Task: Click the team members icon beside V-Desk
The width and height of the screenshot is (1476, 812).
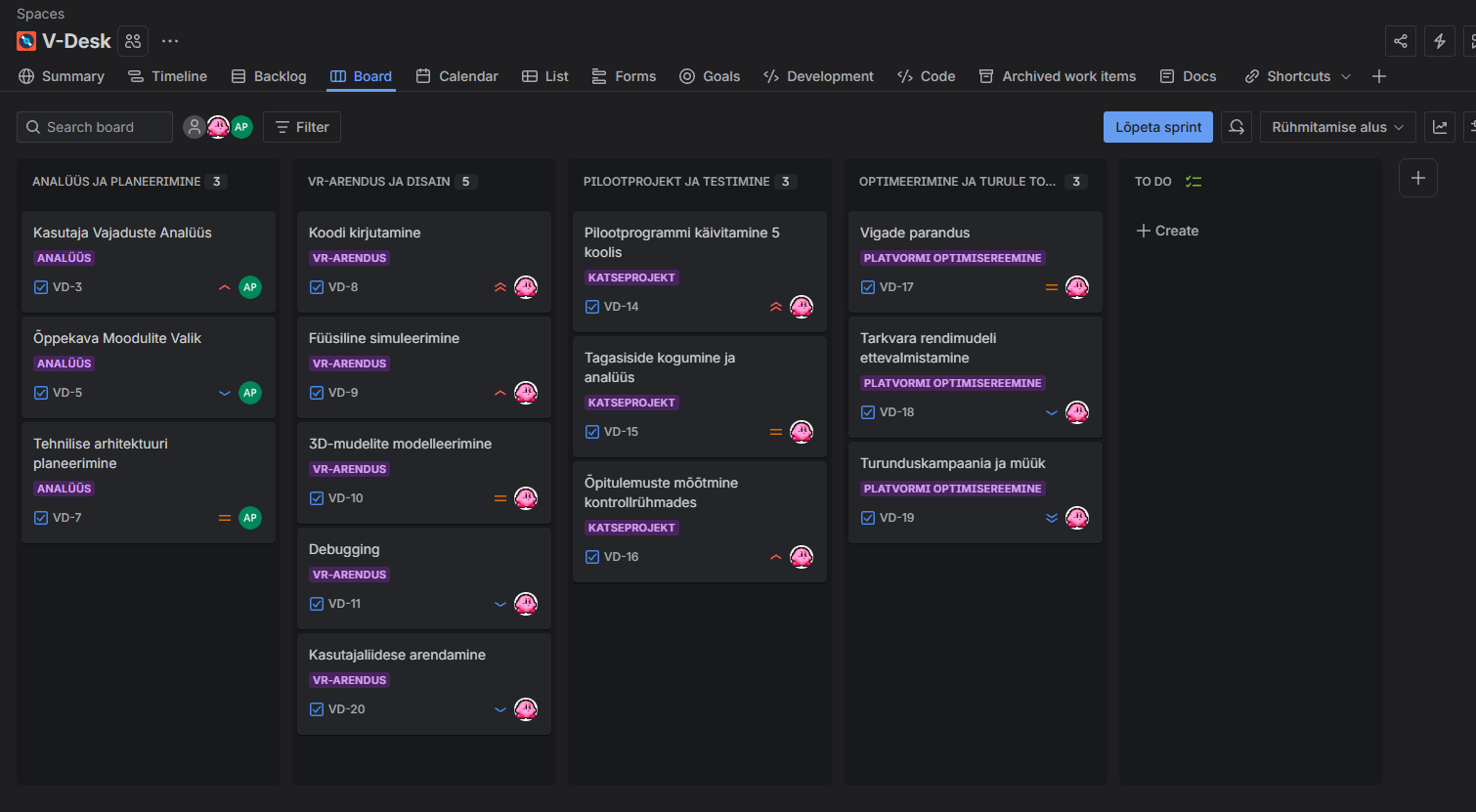Action: tap(133, 41)
